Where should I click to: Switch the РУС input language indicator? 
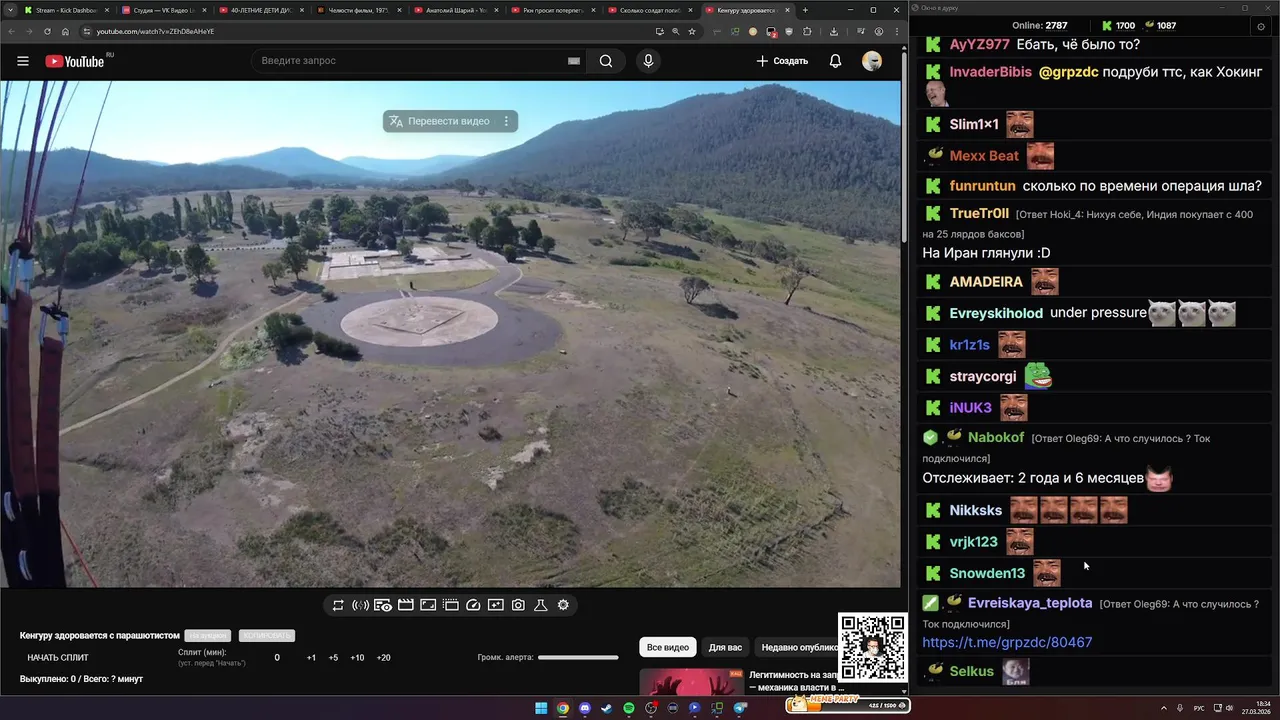[x=1199, y=708]
